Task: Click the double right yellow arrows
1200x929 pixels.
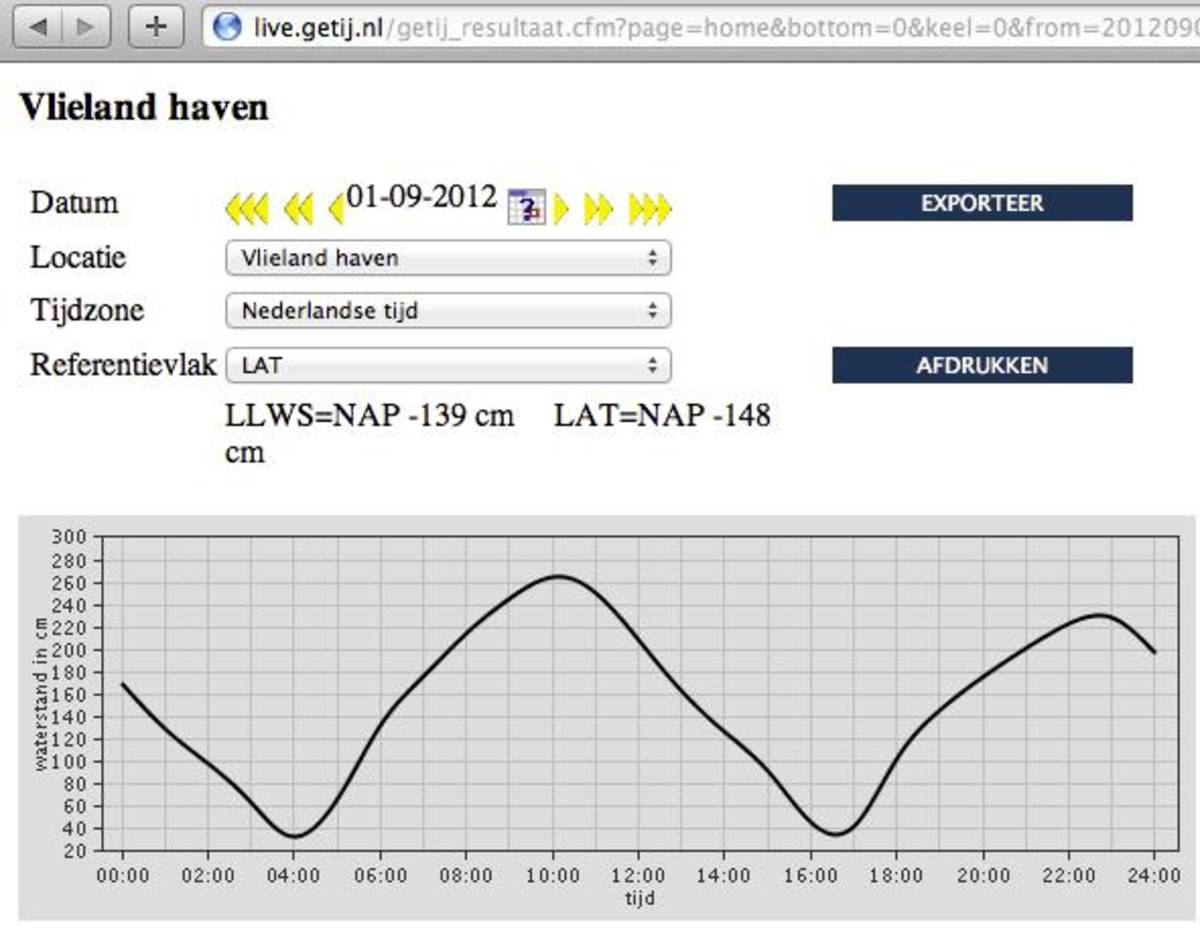Action: (598, 209)
